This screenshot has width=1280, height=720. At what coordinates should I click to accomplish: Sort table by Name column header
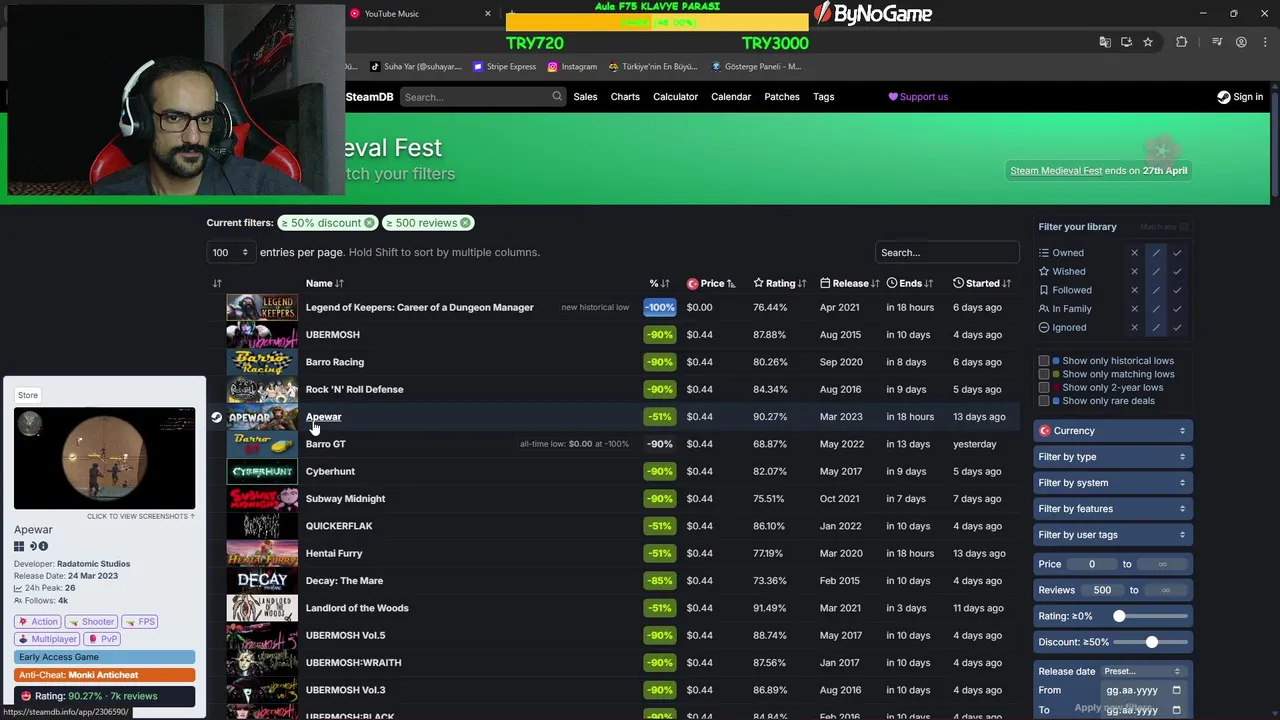[324, 284]
